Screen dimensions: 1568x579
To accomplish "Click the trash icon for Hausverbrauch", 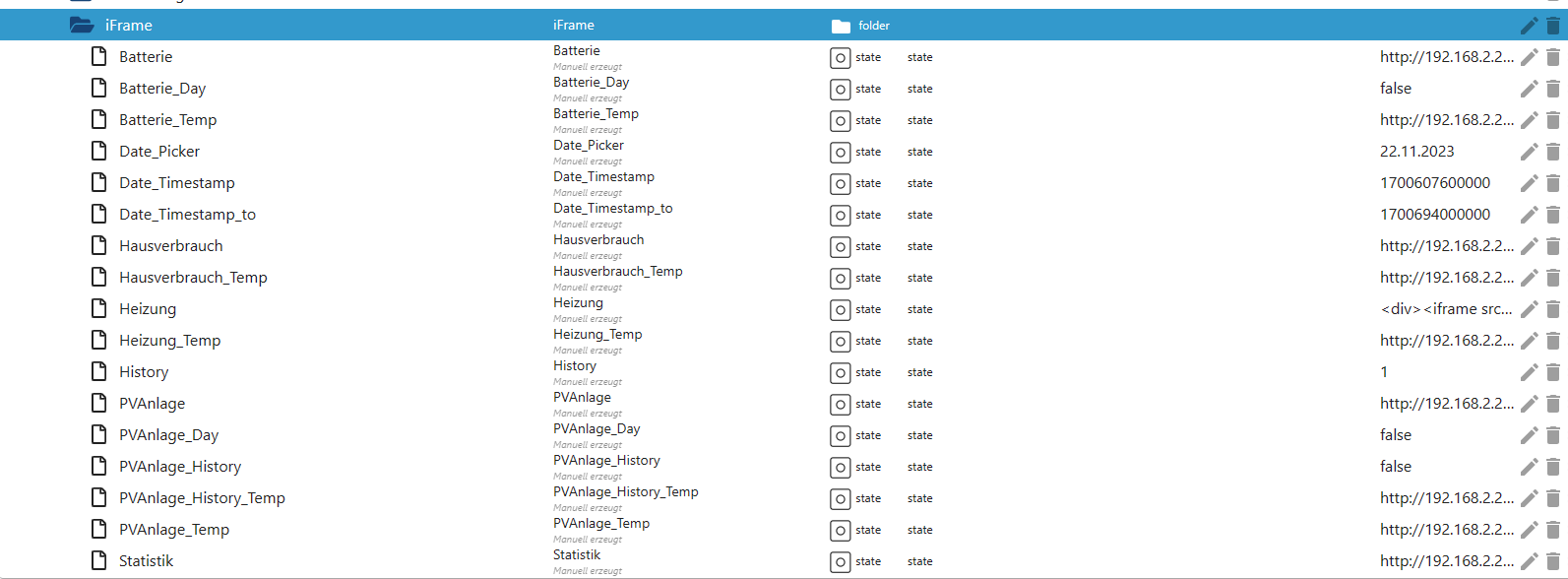I will click(x=1553, y=246).
